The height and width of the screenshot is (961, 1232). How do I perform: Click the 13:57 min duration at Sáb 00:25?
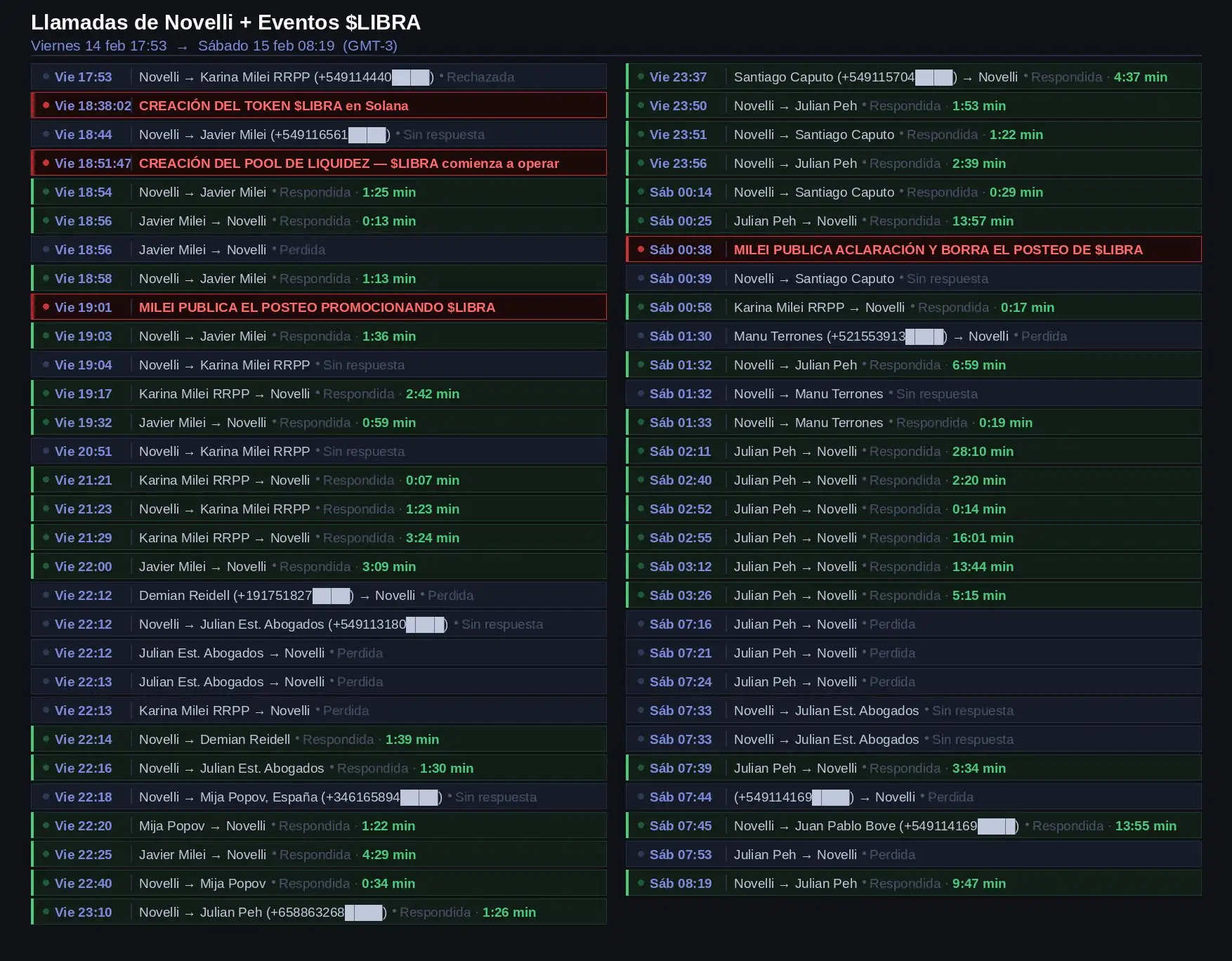point(982,221)
